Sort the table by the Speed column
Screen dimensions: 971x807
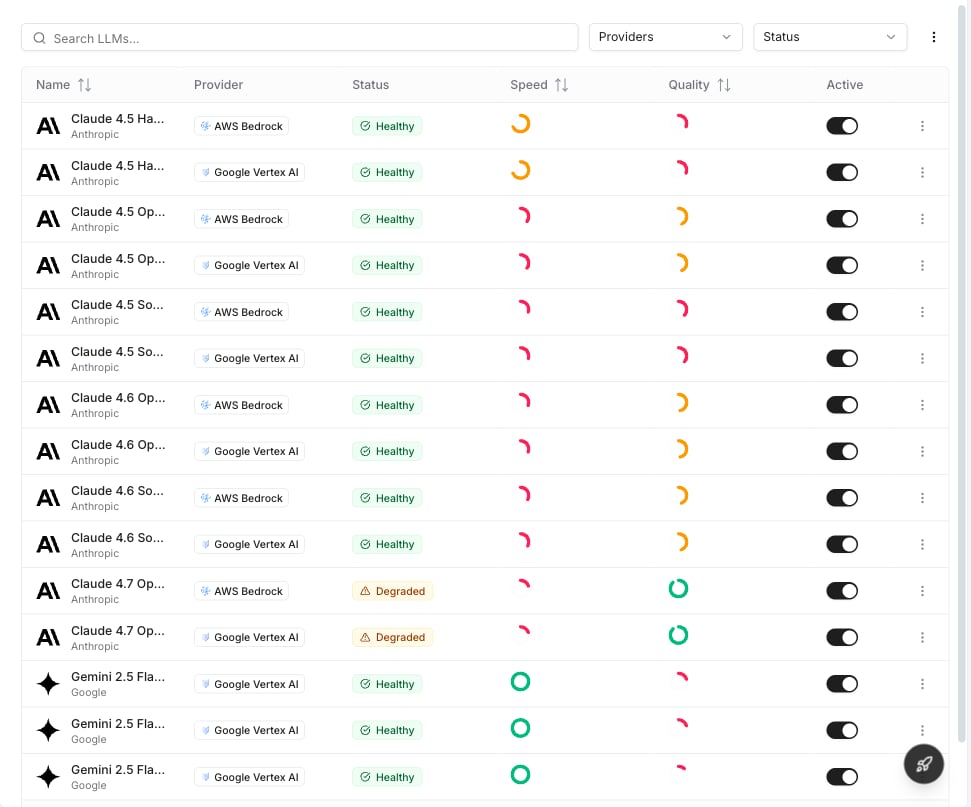pos(561,85)
